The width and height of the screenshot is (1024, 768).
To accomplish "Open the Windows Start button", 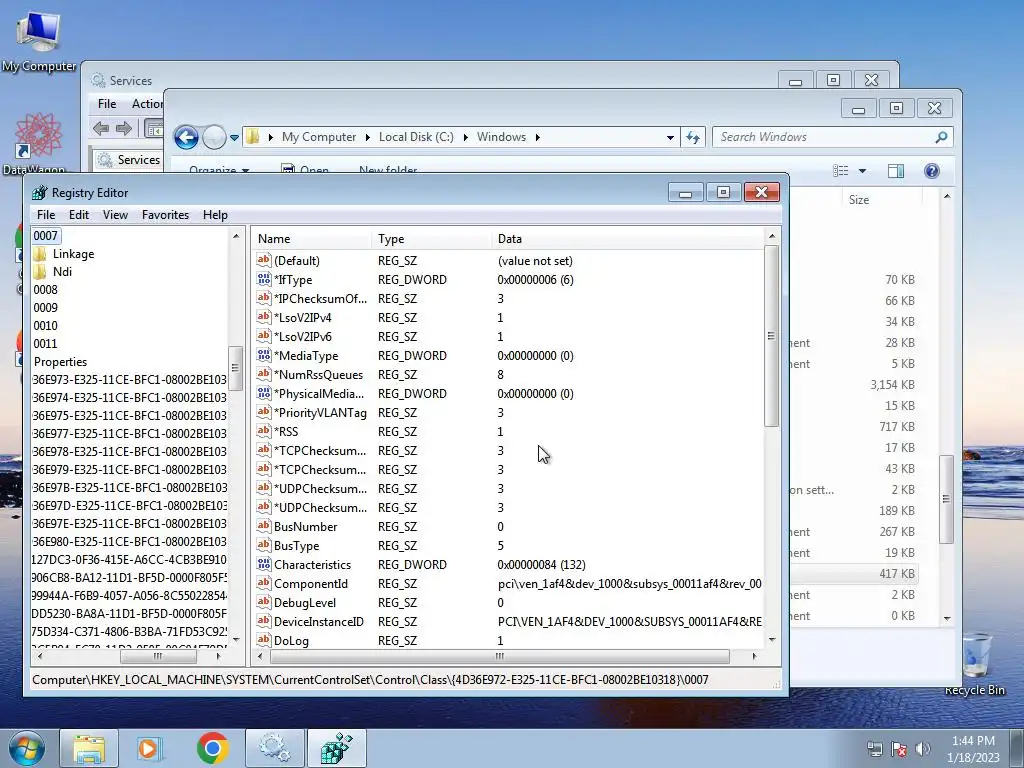I will coord(27,748).
